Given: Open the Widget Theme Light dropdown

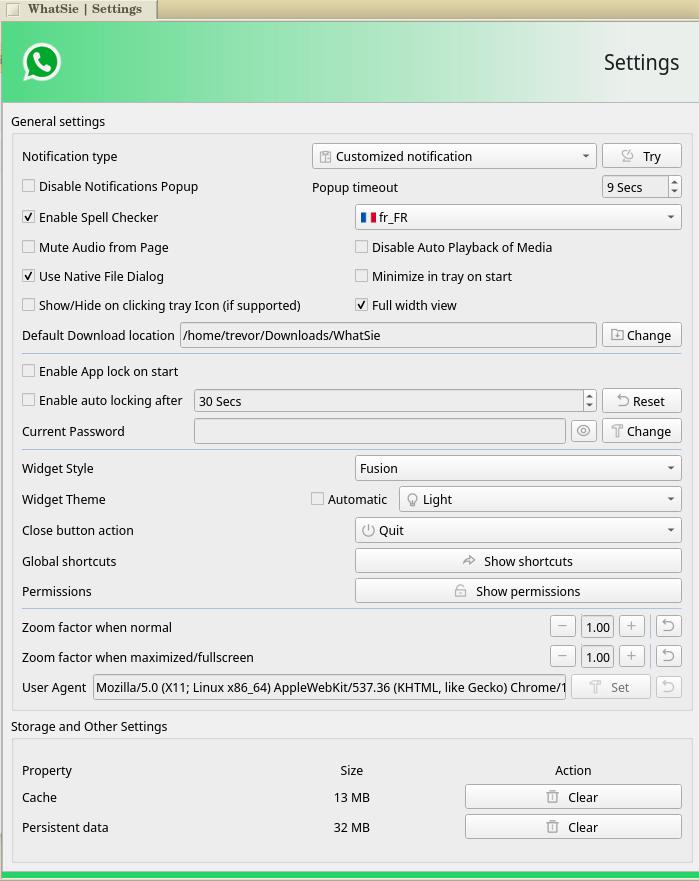Looking at the screenshot, I should [540, 499].
